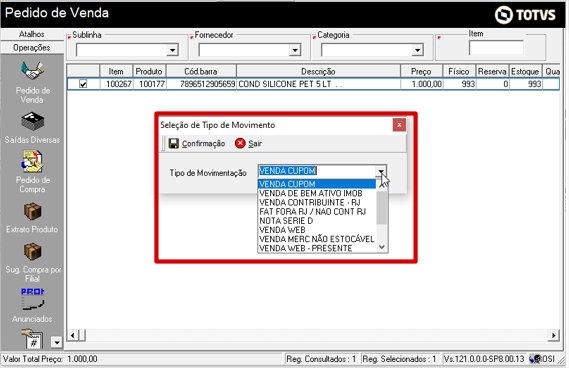Image resolution: width=569 pixels, height=368 pixels.
Task: Click Reg. Consultados status entry
Action: click(x=321, y=359)
